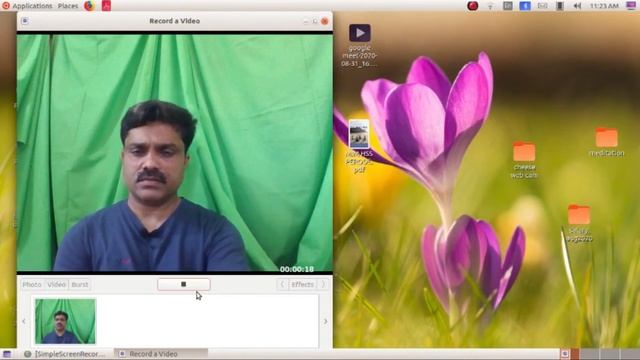This screenshot has height=360, width=640.
Task: Click the webcam live preview
Action: pos(175,153)
